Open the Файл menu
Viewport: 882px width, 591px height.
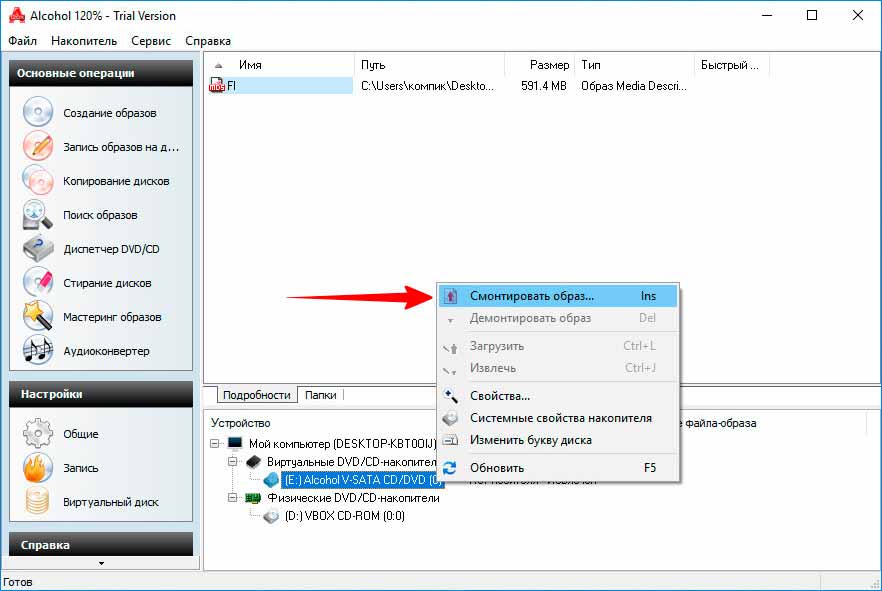22,40
